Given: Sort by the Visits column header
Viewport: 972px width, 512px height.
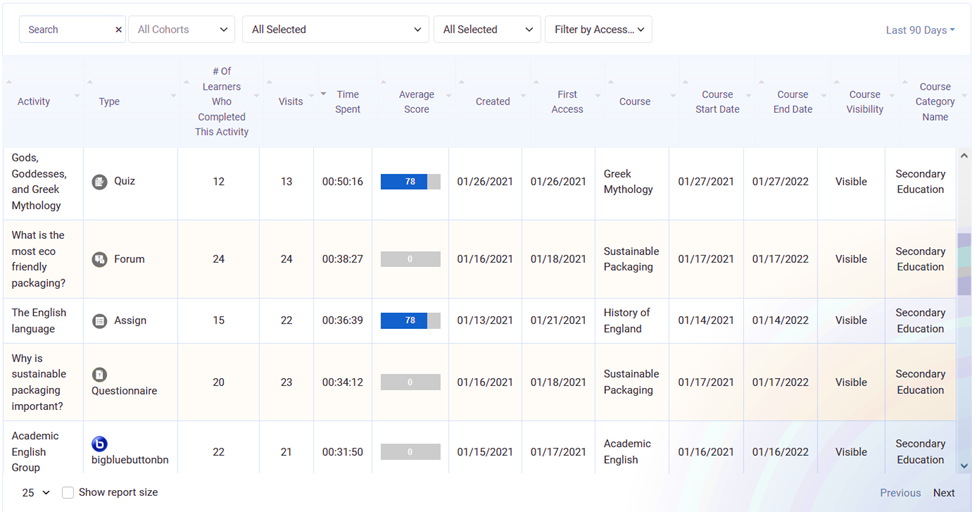Looking at the screenshot, I should 291,102.
